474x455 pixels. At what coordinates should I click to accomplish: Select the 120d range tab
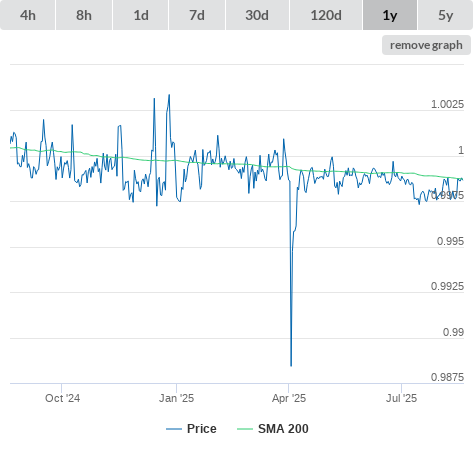coord(326,15)
